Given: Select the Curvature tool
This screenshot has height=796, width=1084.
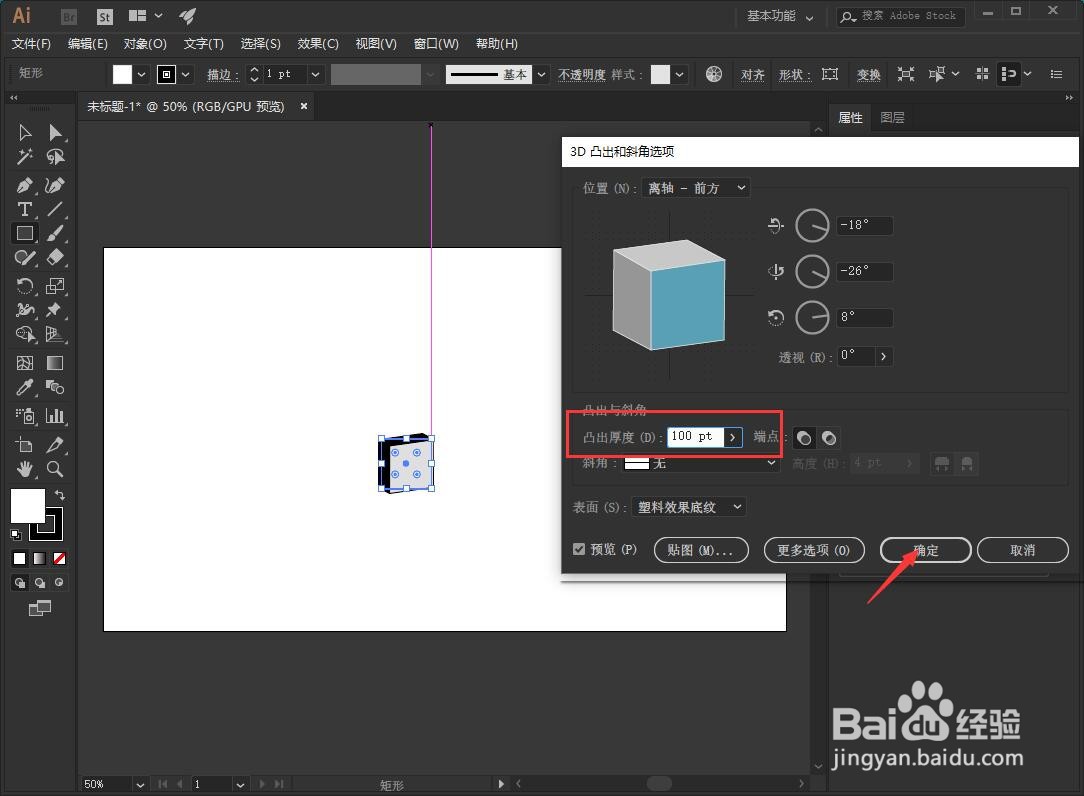Looking at the screenshot, I should pos(55,185).
